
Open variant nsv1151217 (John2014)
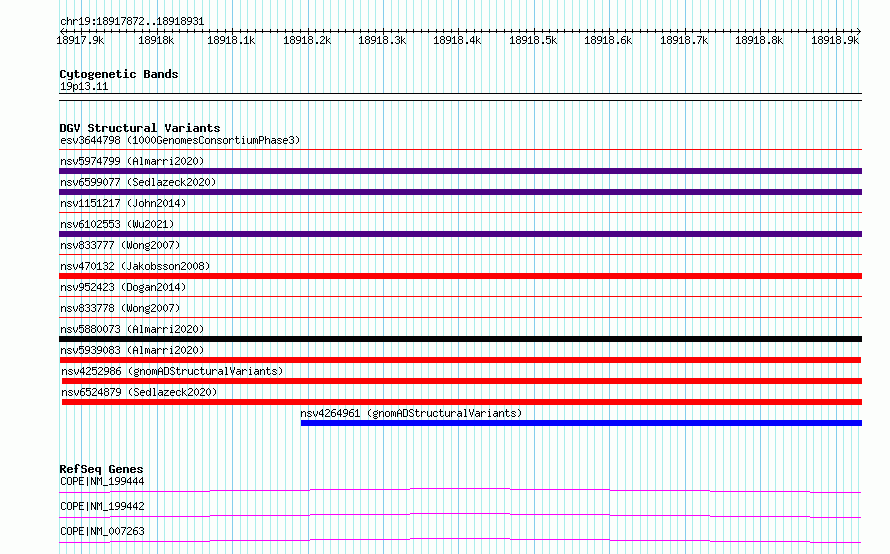pos(123,203)
